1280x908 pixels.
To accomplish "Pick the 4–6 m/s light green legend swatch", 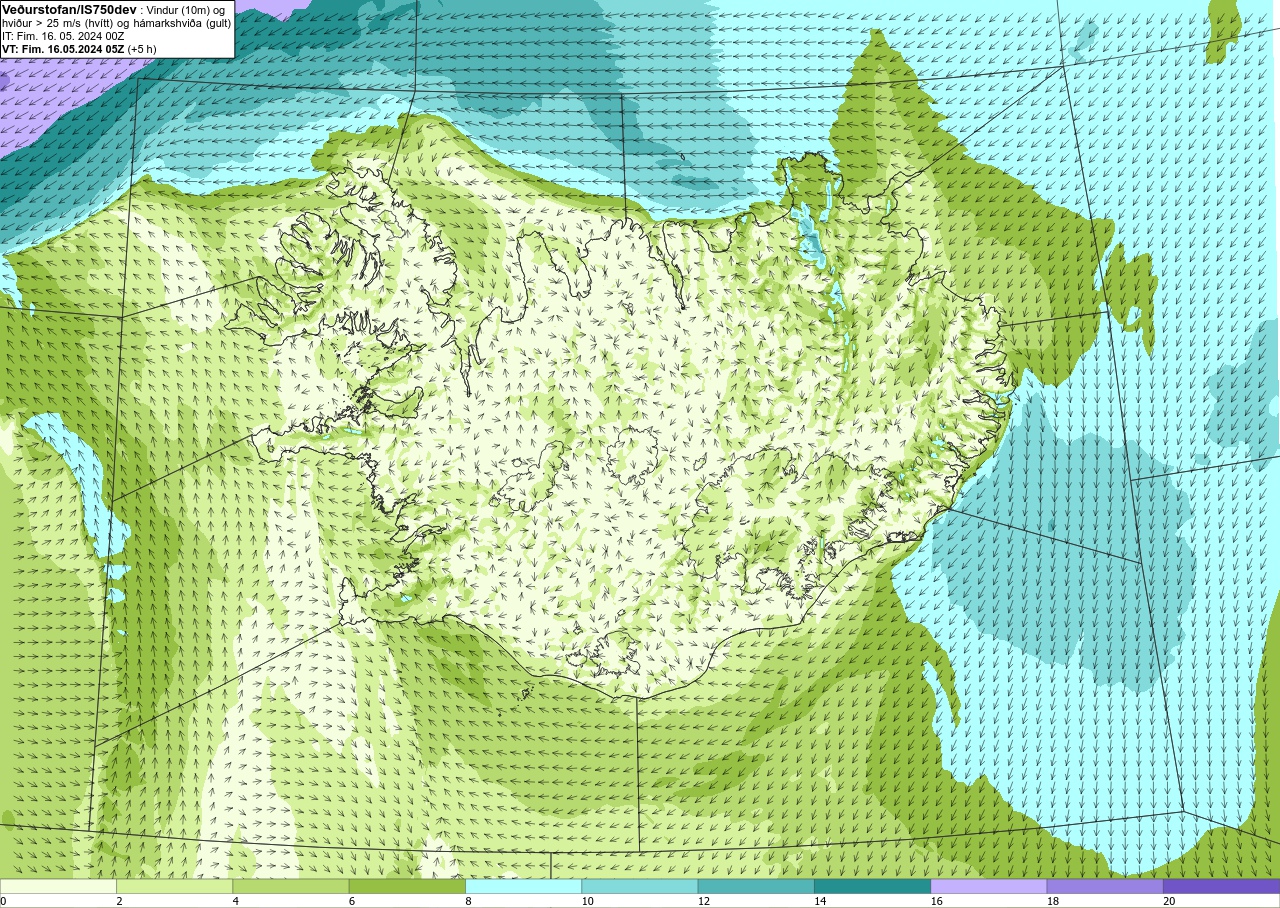I will point(291,886).
